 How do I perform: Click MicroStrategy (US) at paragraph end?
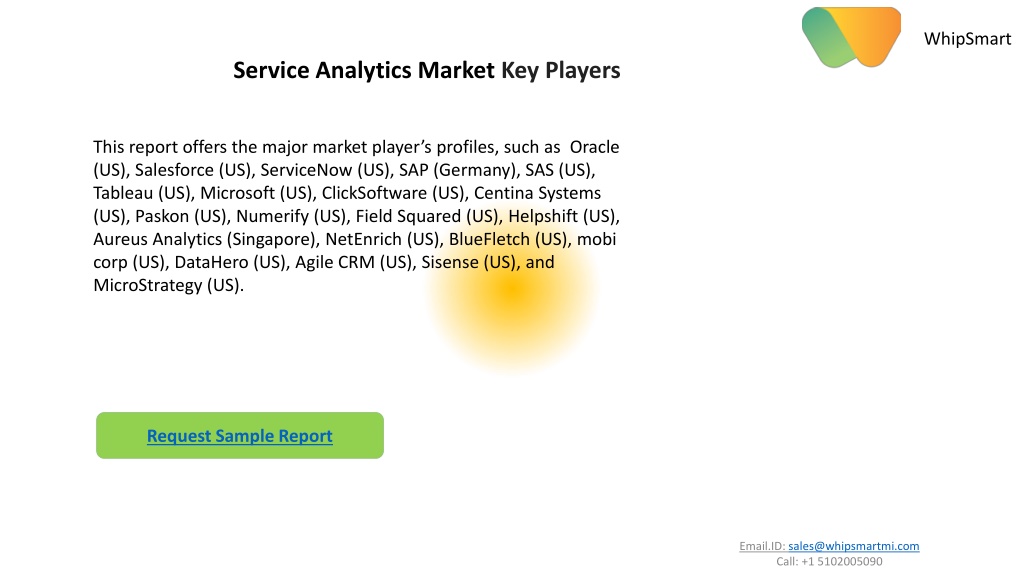[167, 285]
